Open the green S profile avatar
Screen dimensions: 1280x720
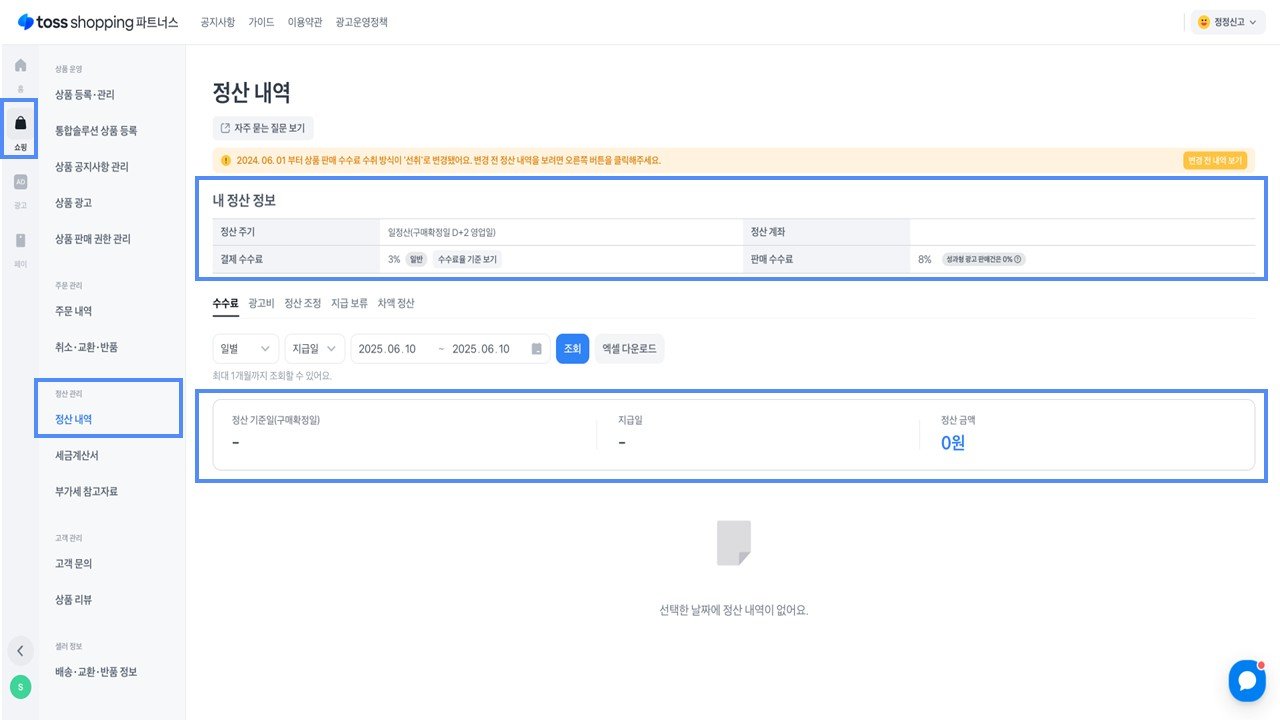click(20, 687)
